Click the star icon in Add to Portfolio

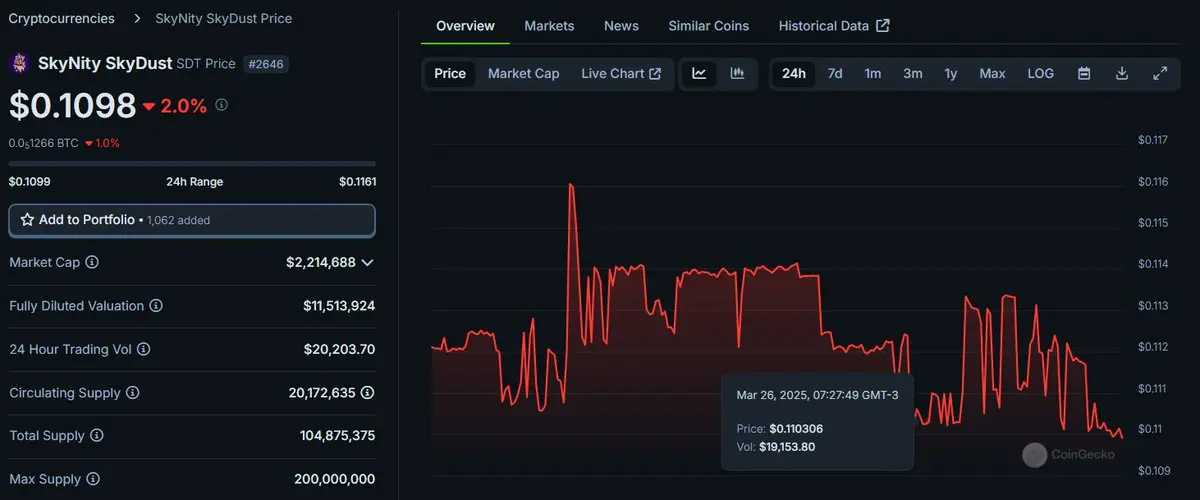pyautogui.click(x=27, y=219)
